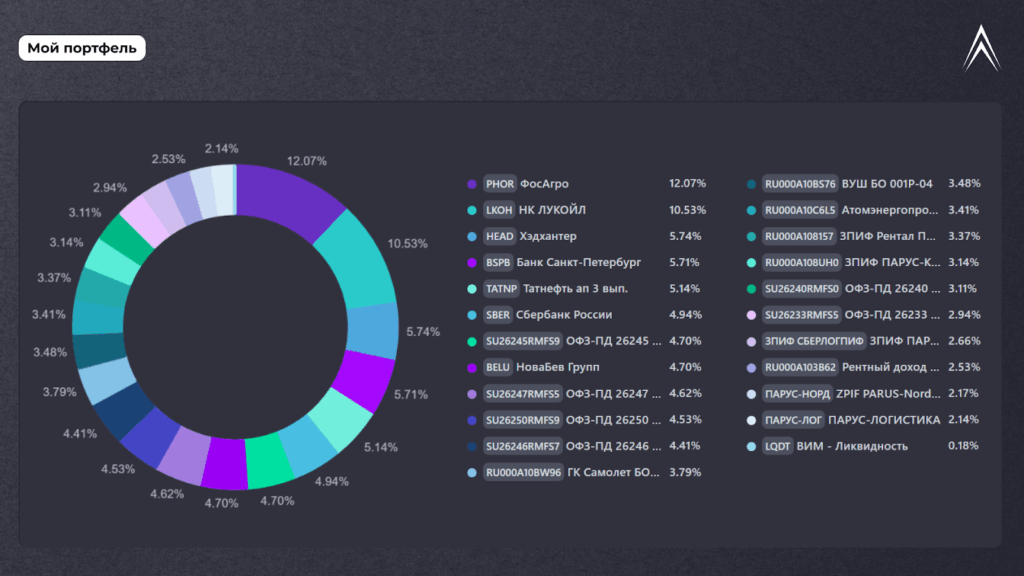Image resolution: width=1024 pixels, height=576 pixels.
Task: Click the SU26233RMFS5 ticker badge
Action: tap(801, 314)
